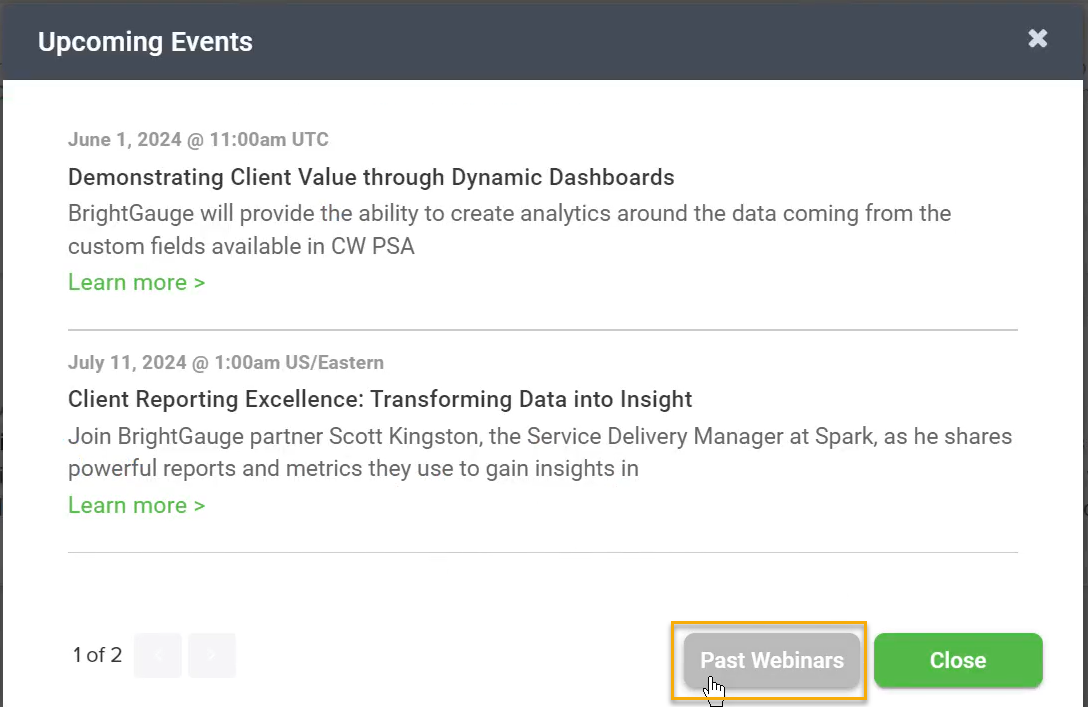Click the divider below the first event
This screenshot has height=707, width=1088.
(543, 330)
